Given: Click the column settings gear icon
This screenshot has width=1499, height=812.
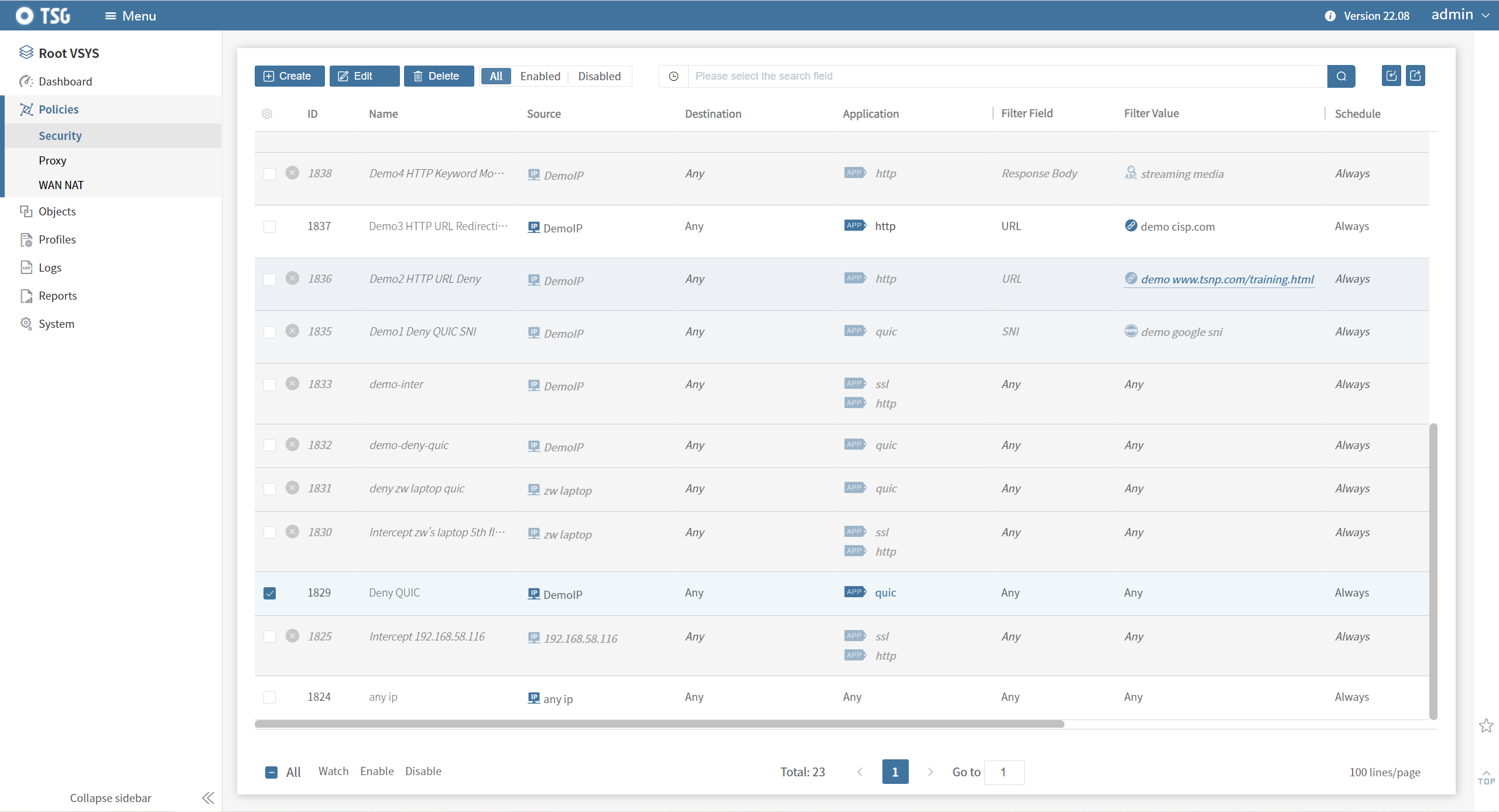Looking at the screenshot, I should (267, 114).
